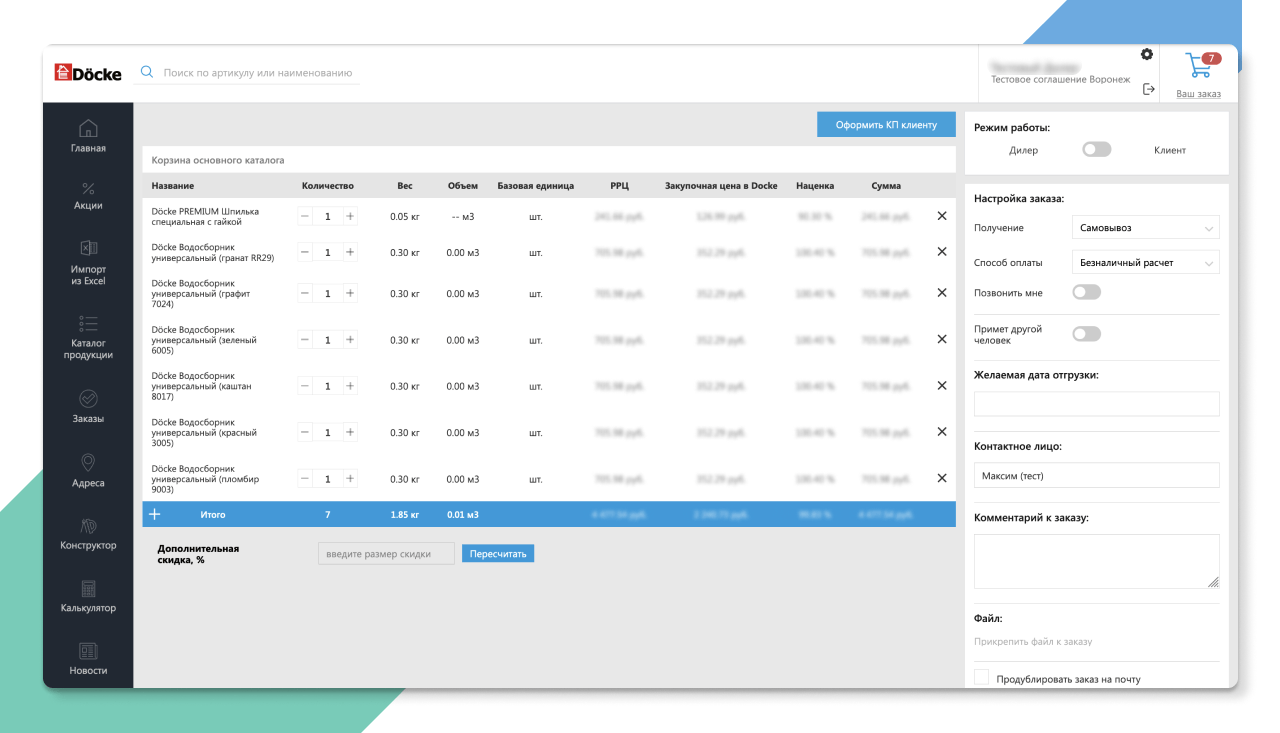Decrease quantity of Шпилька специальная
1280x733 pixels.
[306, 216]
